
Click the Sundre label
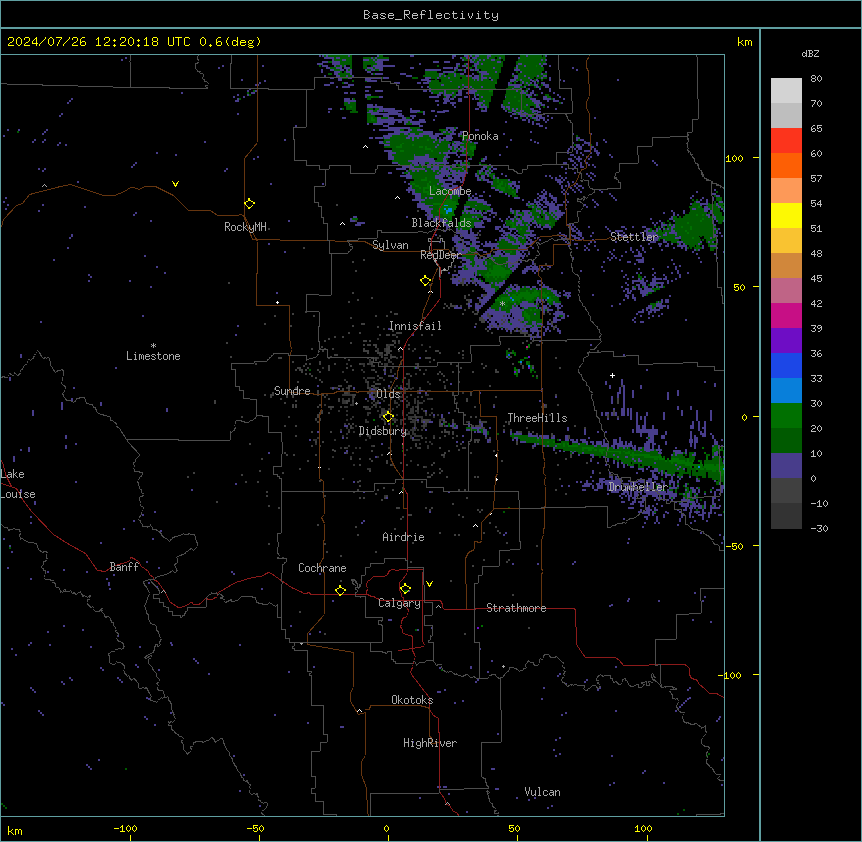(292, 391)
